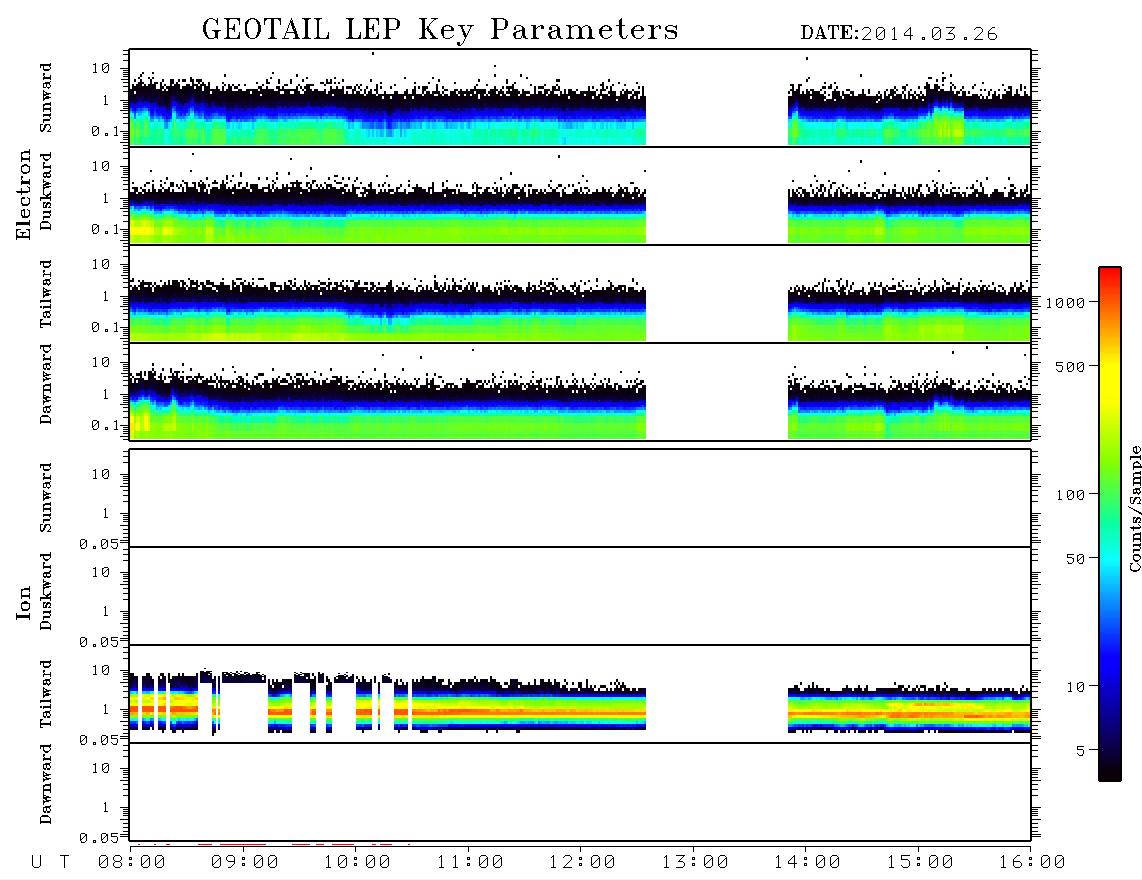The image size is (1142, 880).
Task: Select the Ion Tailward panel label
Action: coord(46,694)
